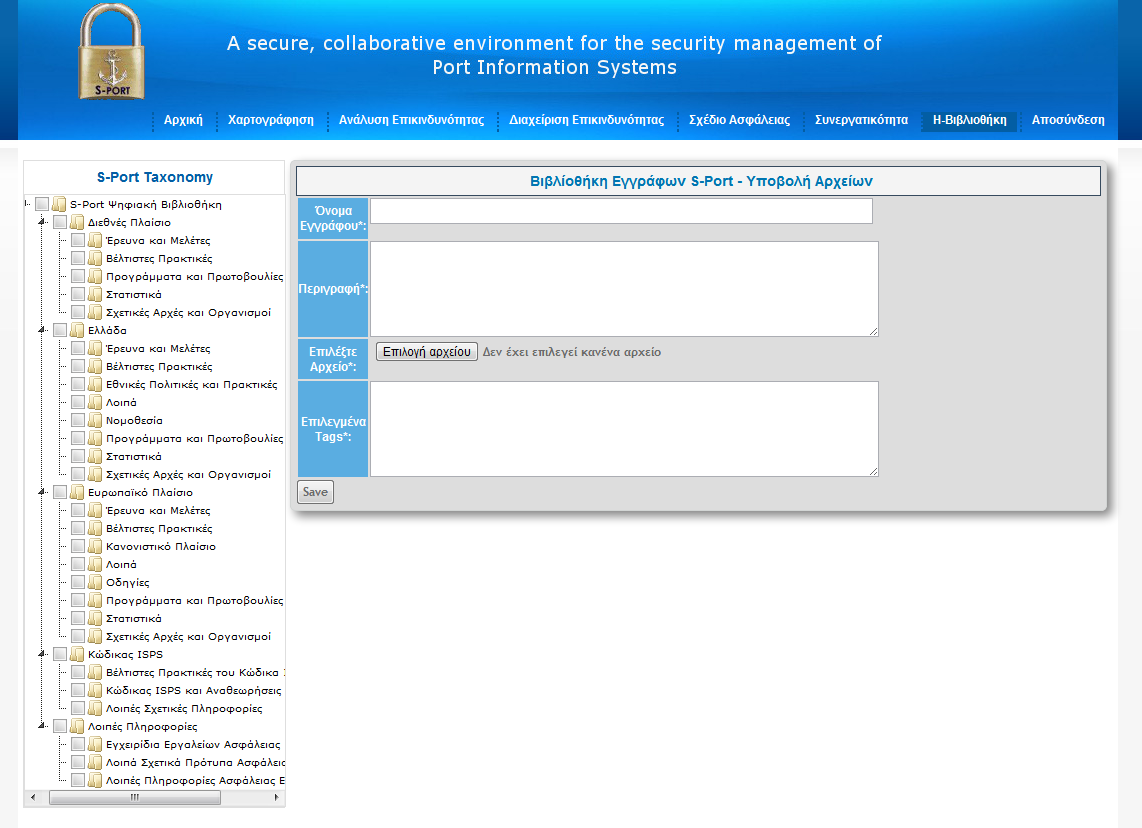Tick the Λοιπές Πληροφορίες checkbox
Image resolution: width=1142 pixels, height=828 pixels.
coord(60,726)
